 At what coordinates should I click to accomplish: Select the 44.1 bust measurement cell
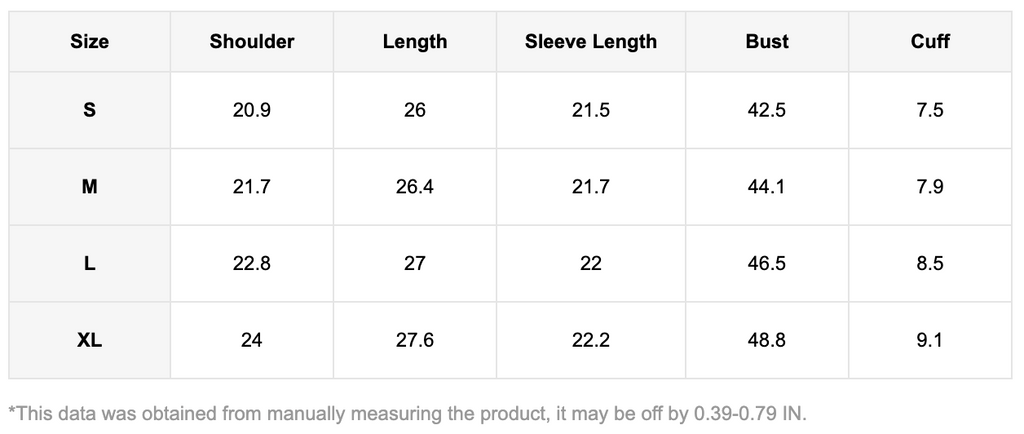click(767, 187)
